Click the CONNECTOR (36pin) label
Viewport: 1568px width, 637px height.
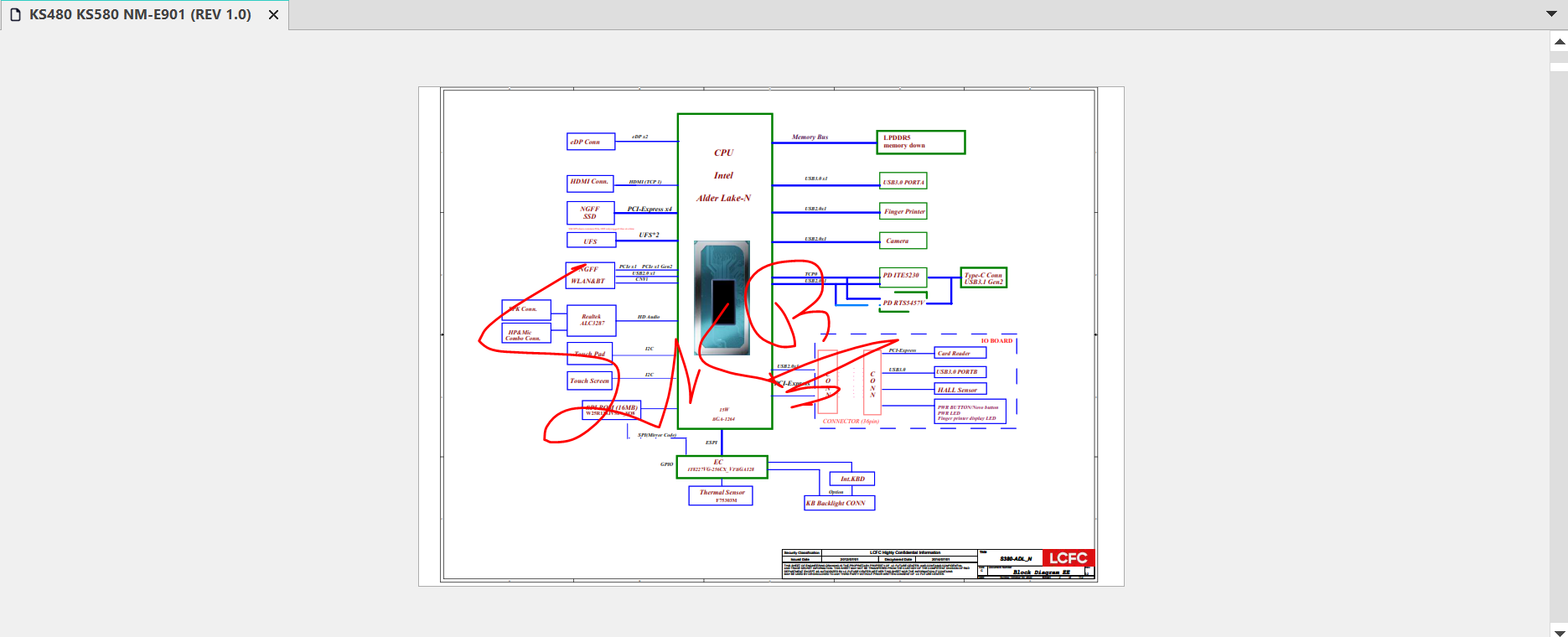(851, 422)
